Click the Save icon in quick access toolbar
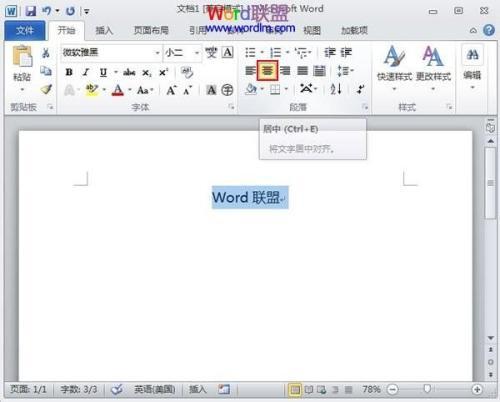 (31, 11)
